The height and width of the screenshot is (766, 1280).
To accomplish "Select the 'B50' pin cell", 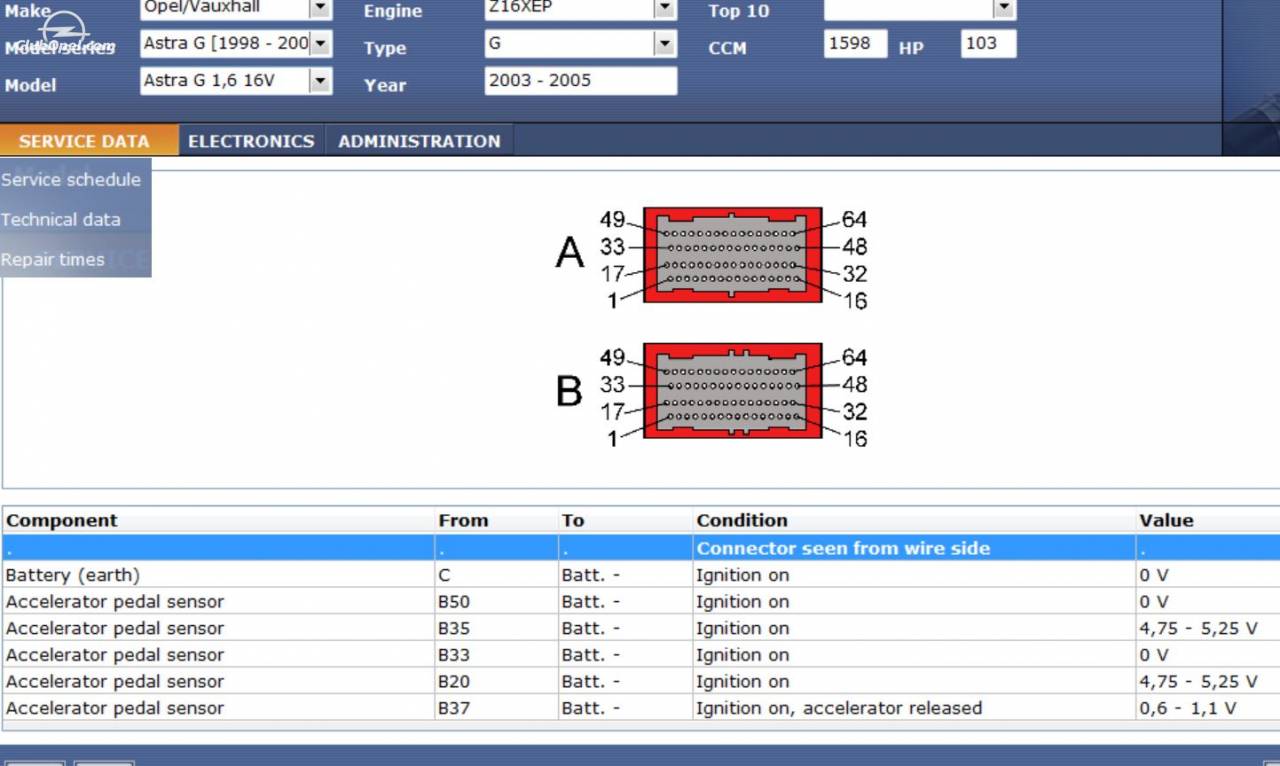I will 454,602.
